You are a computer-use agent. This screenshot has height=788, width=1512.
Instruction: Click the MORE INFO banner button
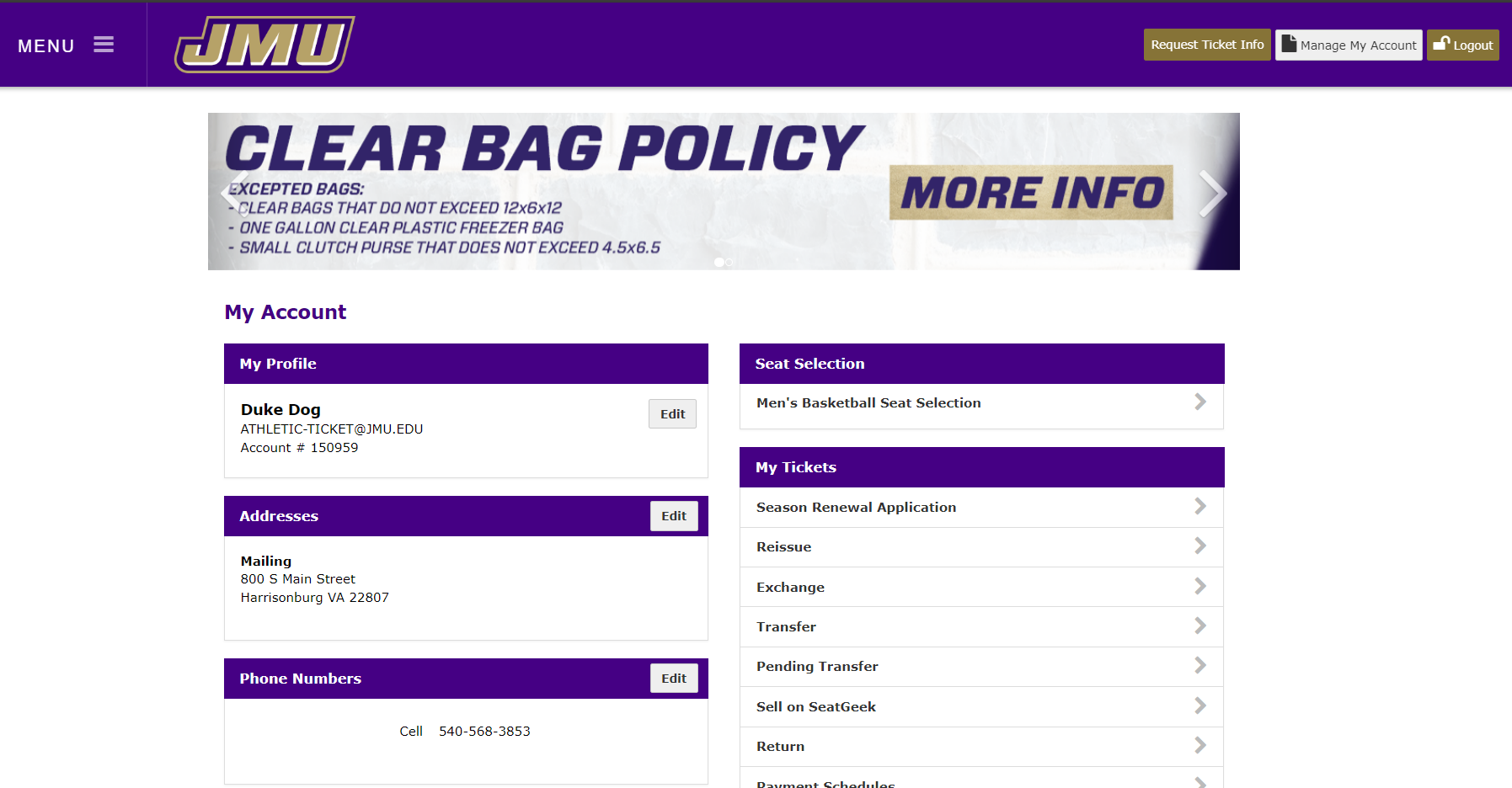1031,193
